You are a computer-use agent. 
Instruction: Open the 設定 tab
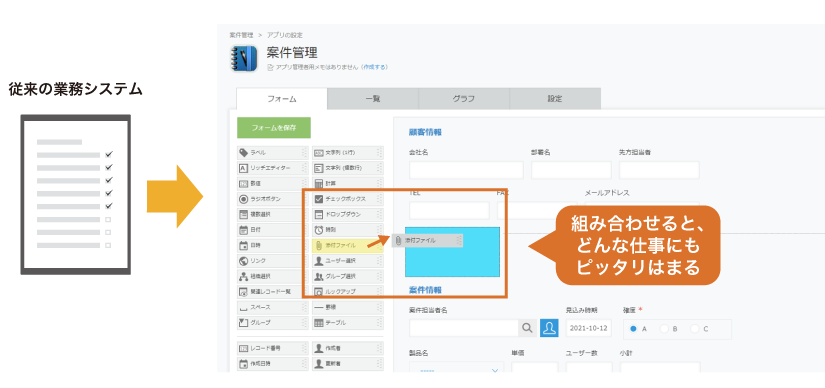555,98
